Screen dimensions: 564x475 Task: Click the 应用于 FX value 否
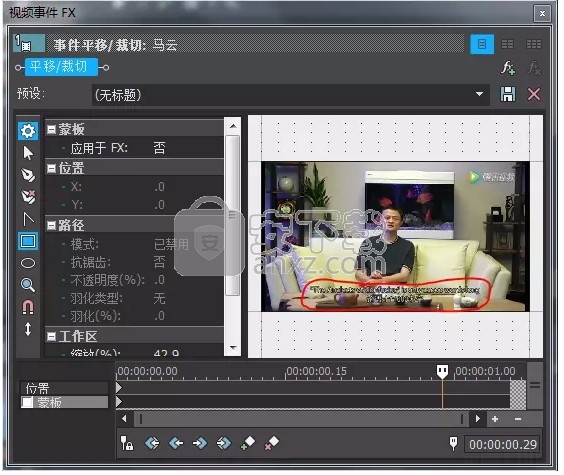(x=159, y=148)
